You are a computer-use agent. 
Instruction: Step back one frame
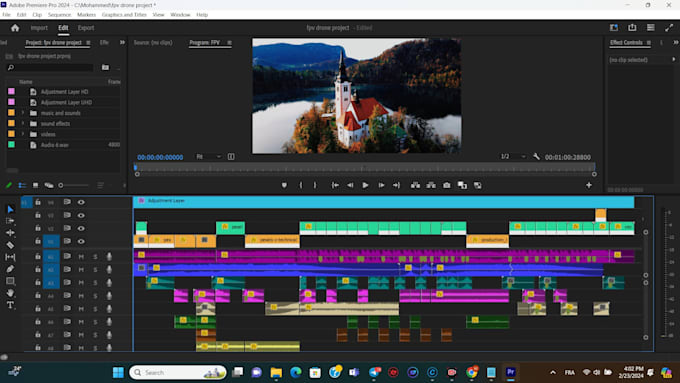[350, 185]
